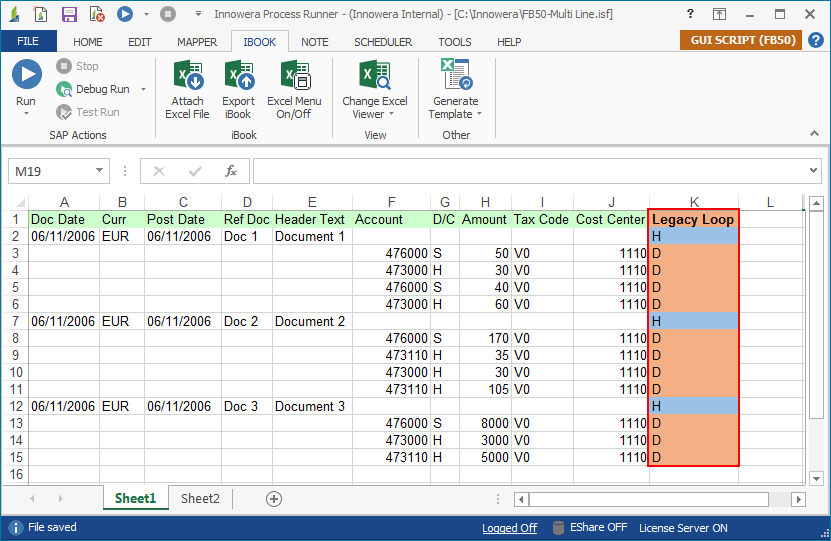Open the Name Box dropdown for M19

click(99, 171)
